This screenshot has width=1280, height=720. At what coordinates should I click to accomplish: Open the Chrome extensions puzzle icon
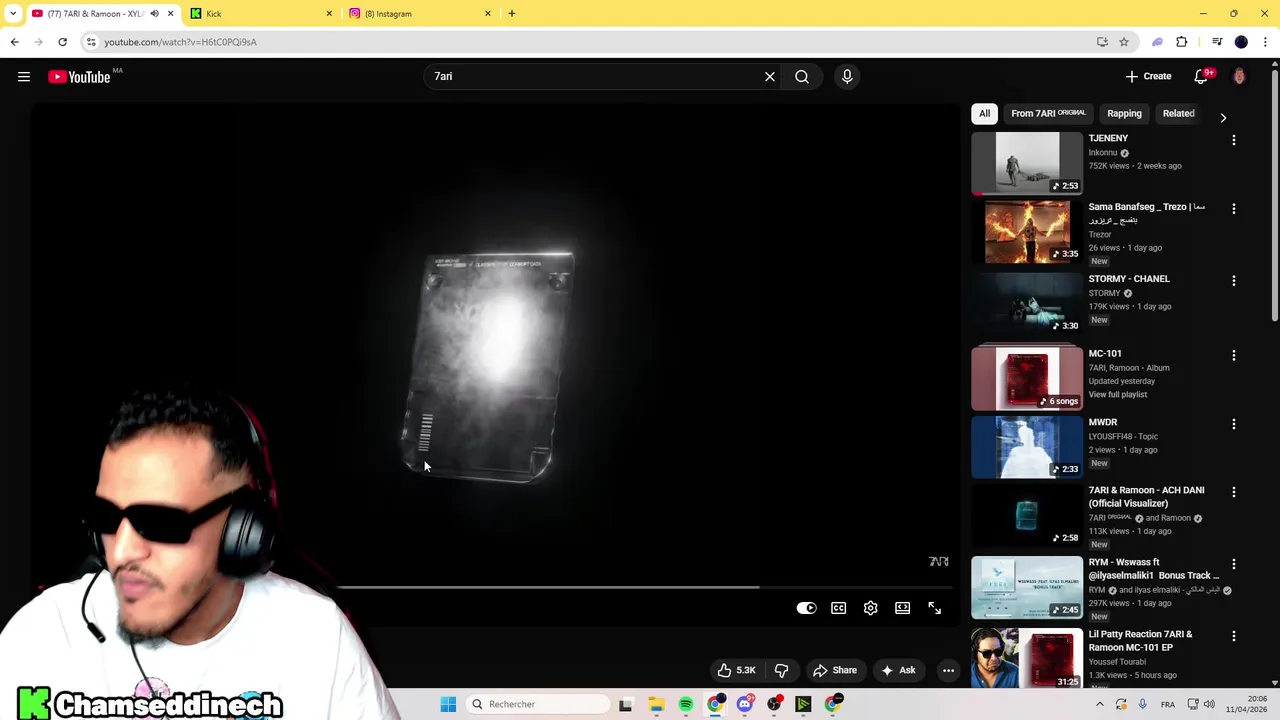pos(1182,42)
